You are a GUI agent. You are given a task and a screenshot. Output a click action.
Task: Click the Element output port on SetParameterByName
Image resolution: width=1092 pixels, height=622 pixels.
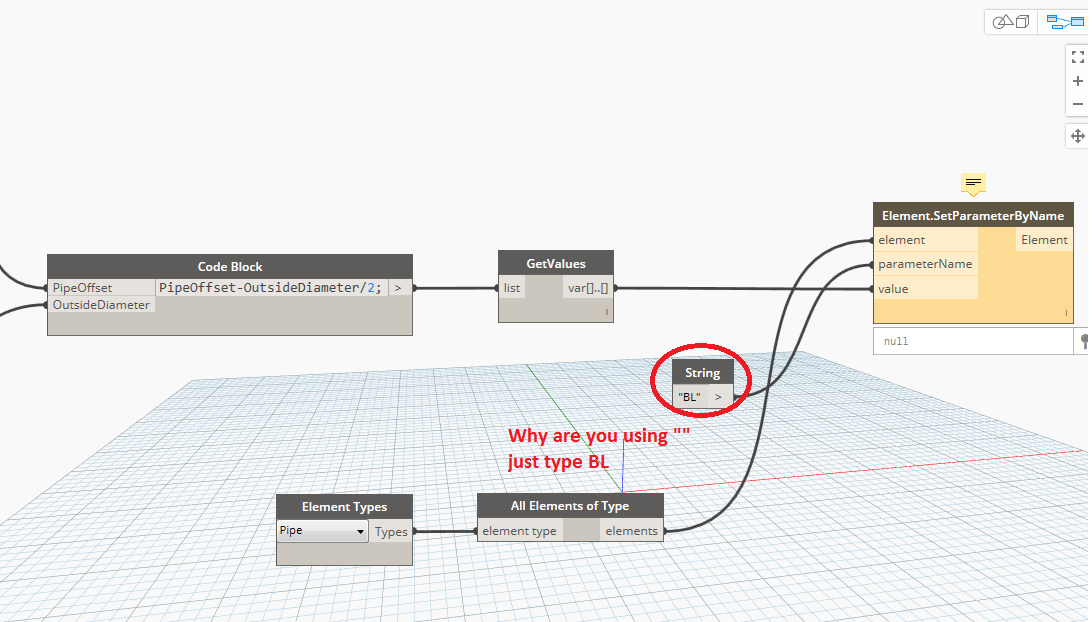[1044, 240]
